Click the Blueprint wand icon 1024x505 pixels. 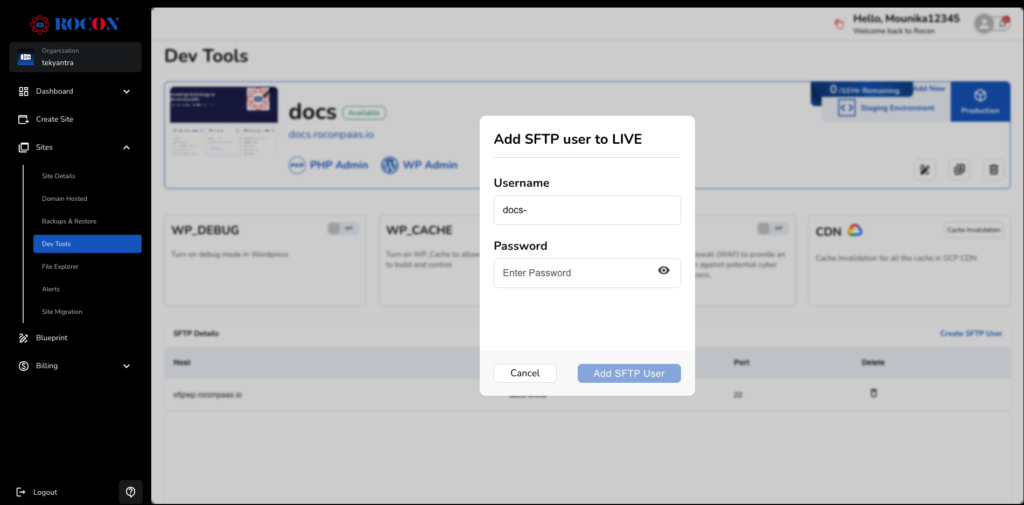click(24, 338)
